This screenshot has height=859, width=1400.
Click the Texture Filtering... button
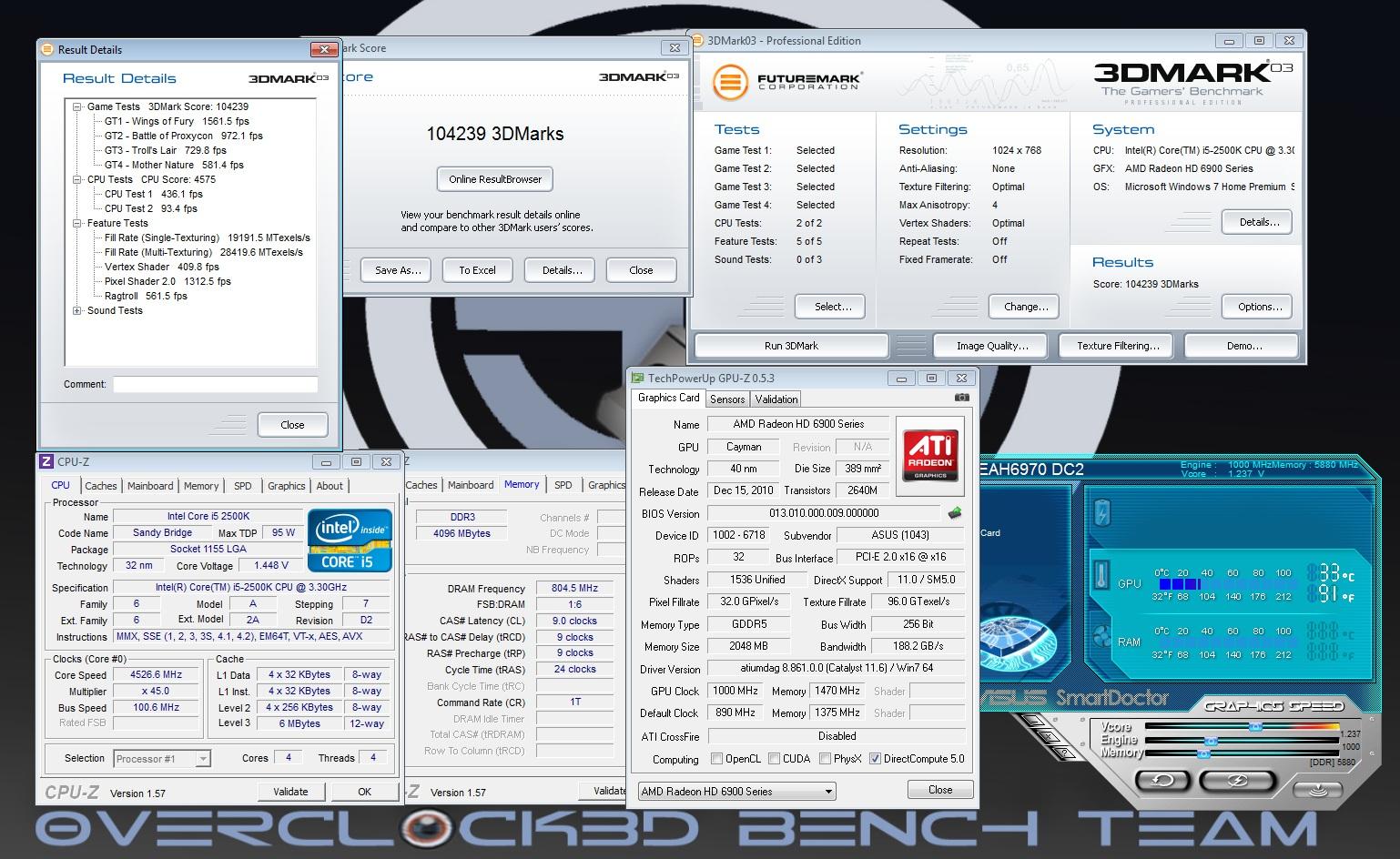click(x=1118, y=346)
